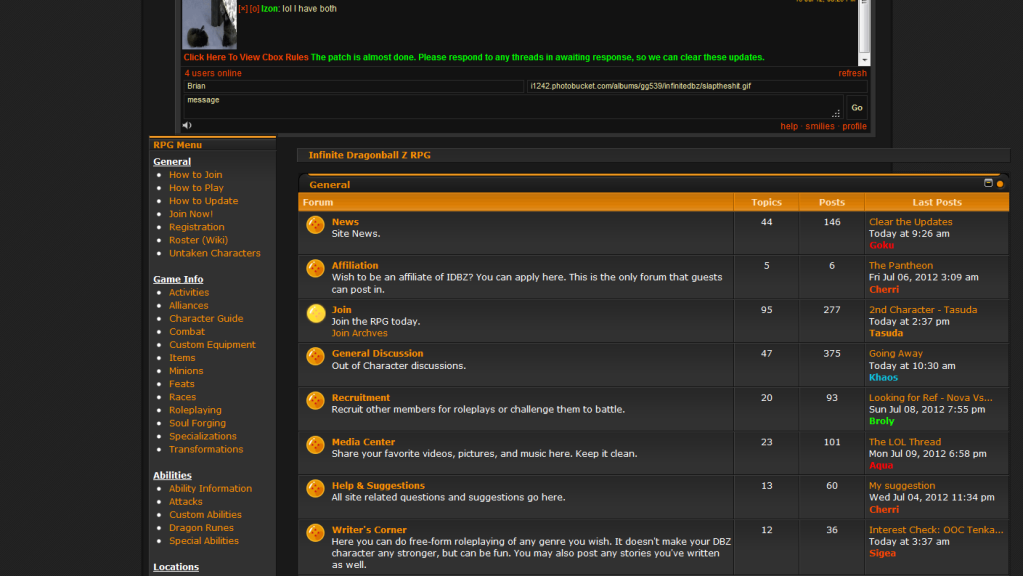The image size is (1023, 576).
Task: Open Character Guide in the sidebar
Action: coord(206,318)
